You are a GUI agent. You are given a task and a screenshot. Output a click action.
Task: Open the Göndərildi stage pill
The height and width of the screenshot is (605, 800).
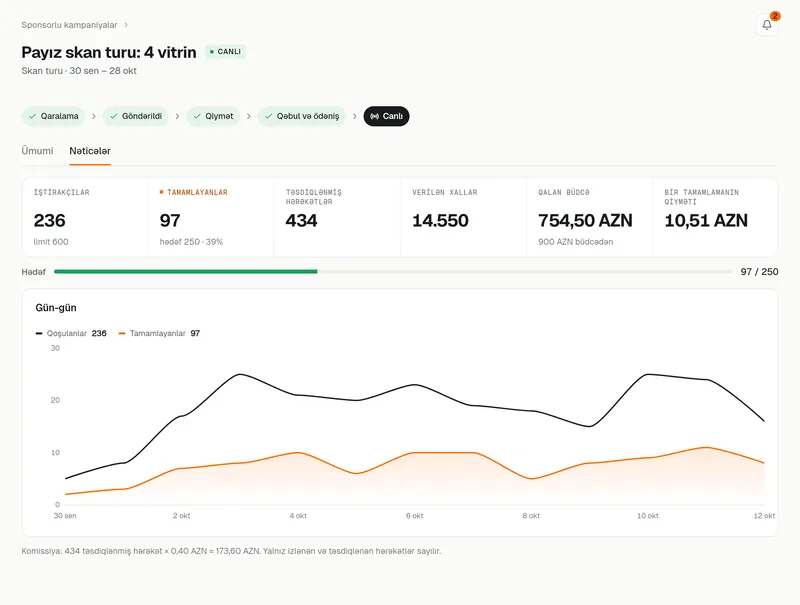click(x=136, y=116)
